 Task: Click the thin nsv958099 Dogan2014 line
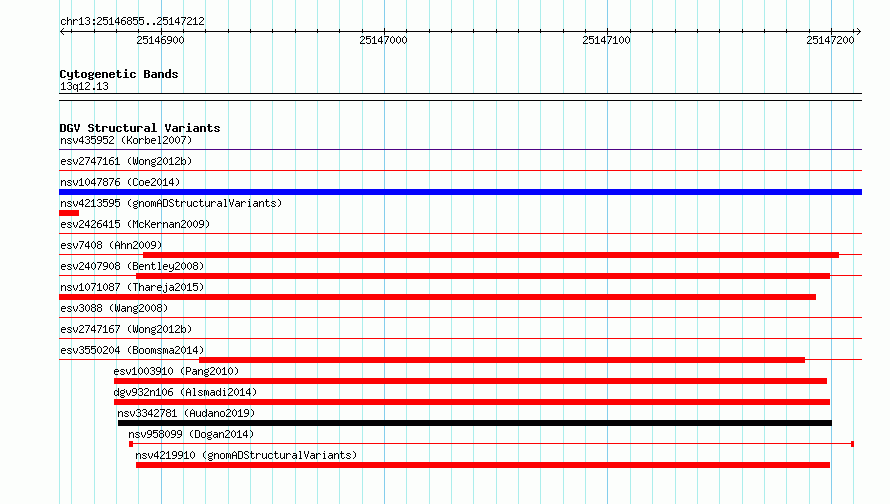tap(492, 444)
